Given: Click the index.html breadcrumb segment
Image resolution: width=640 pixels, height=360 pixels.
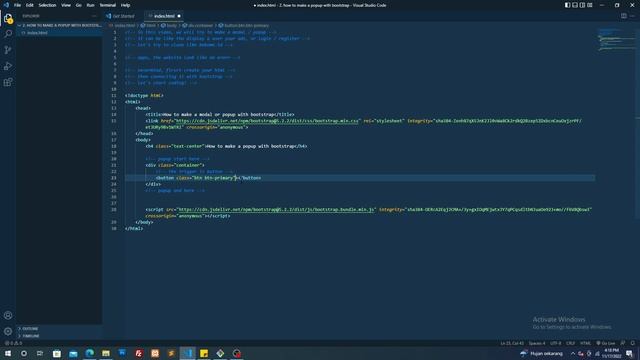Looking at the screenshot, I should click(122, 25).
